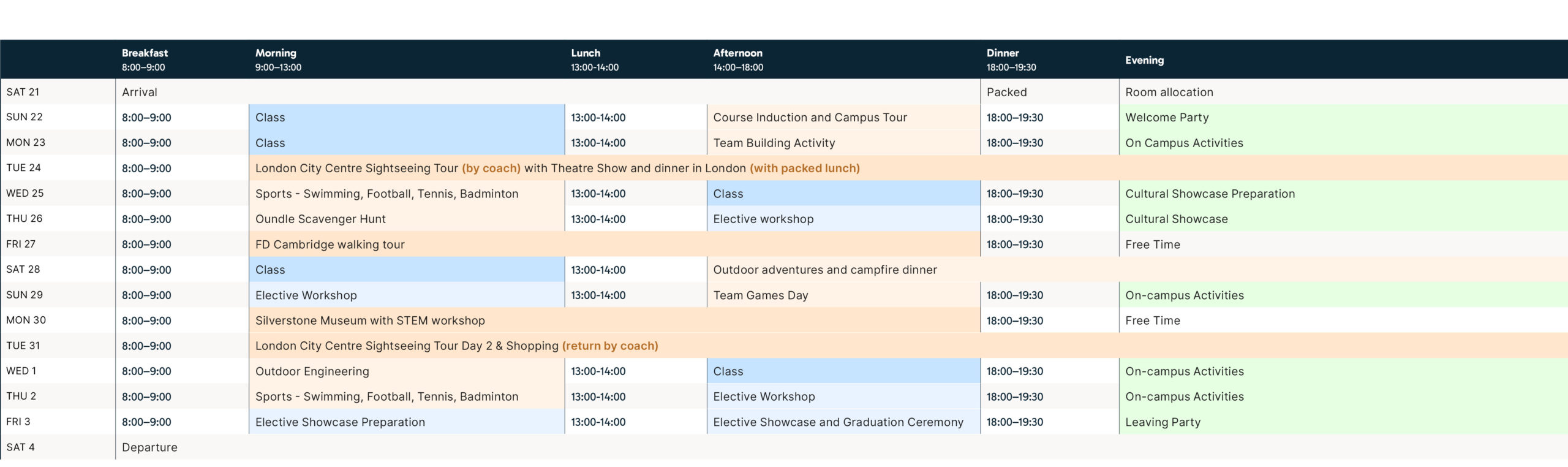This screenshot has height=467, width=1568.
Task: Click the "(with packed lunch)" orange text
Action: [x=804, y=168]
